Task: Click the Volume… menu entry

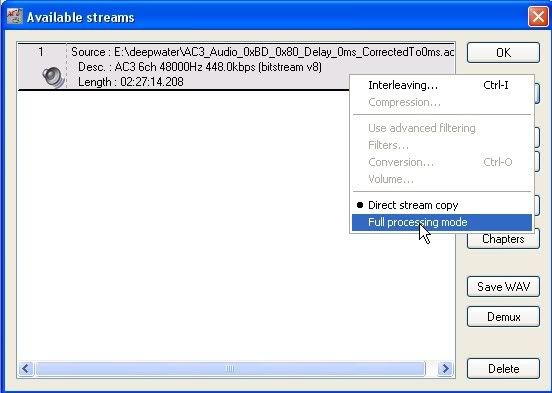Action: coord(442,179)
